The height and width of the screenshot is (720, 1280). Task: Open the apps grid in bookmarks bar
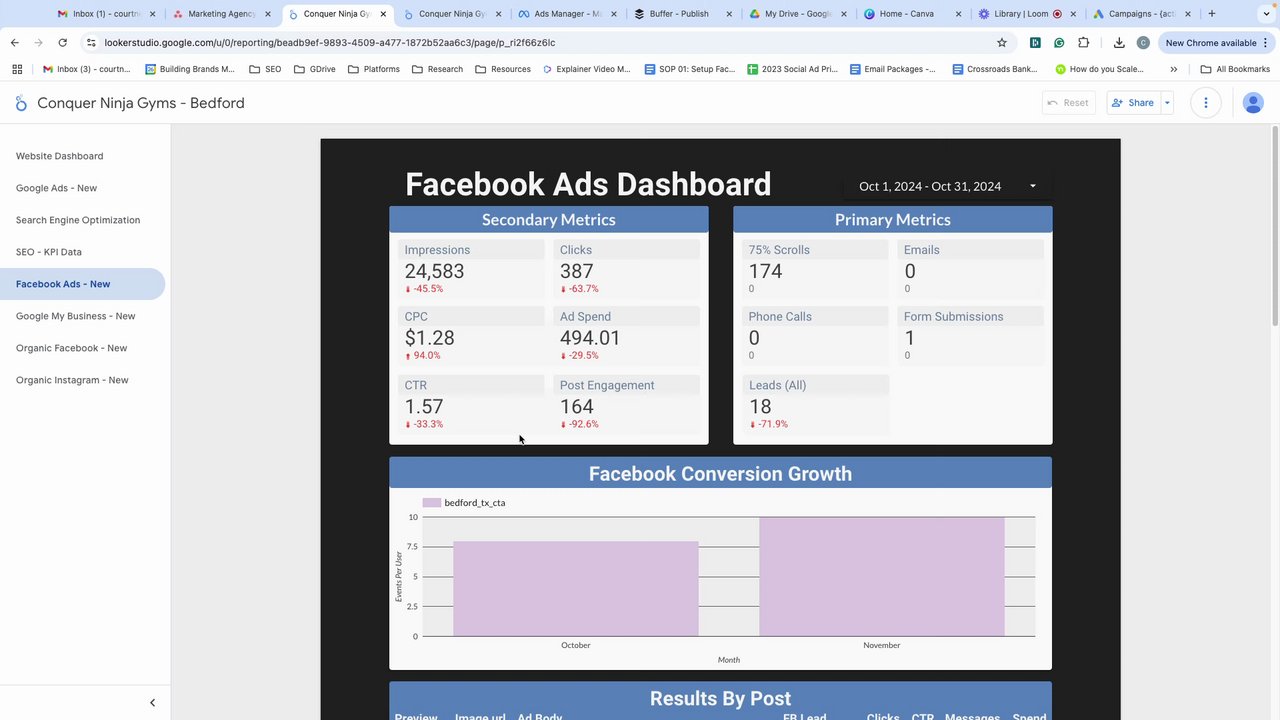point(17,69)
